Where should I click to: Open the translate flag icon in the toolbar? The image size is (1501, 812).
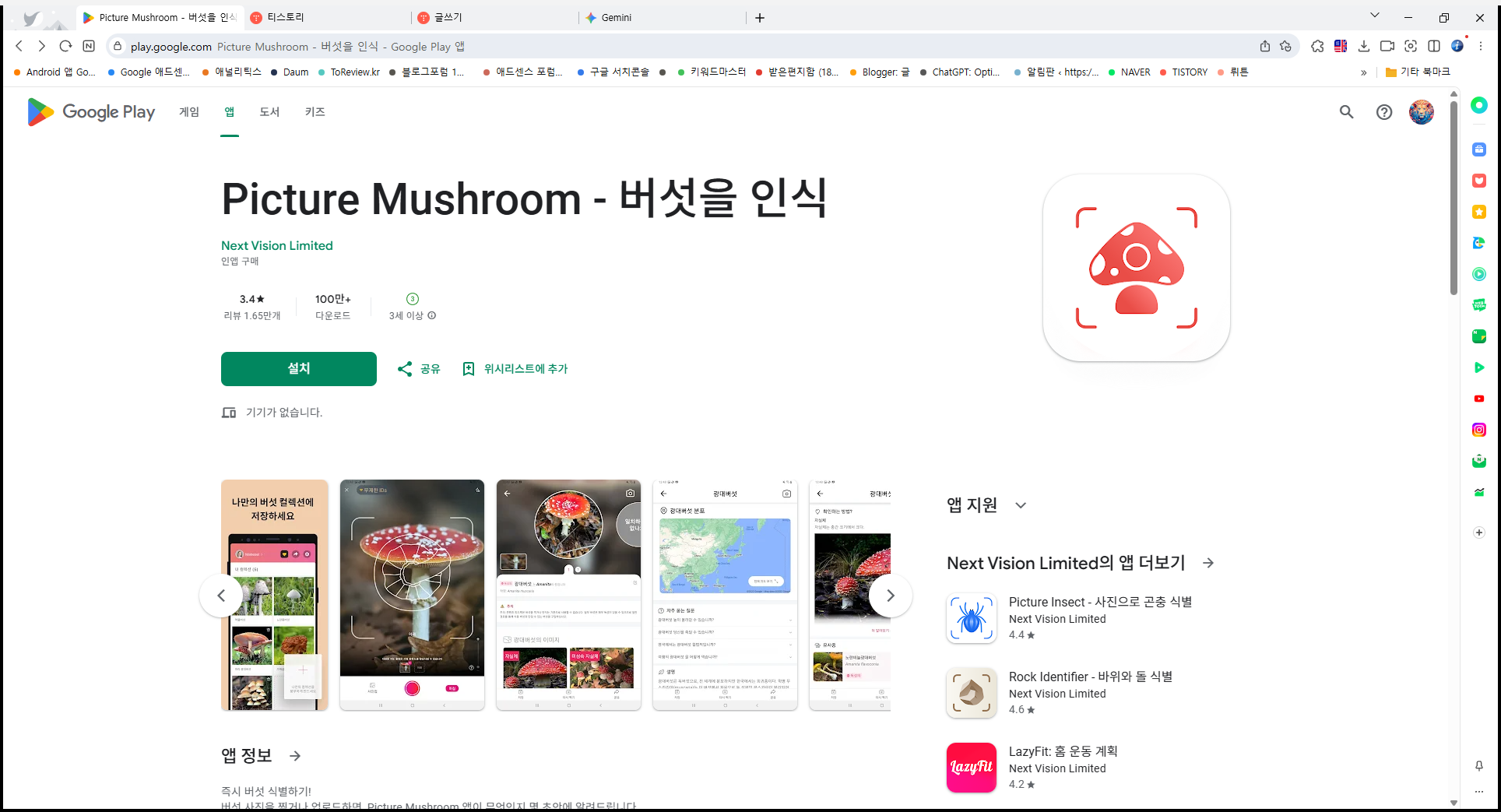[1340, 46]
